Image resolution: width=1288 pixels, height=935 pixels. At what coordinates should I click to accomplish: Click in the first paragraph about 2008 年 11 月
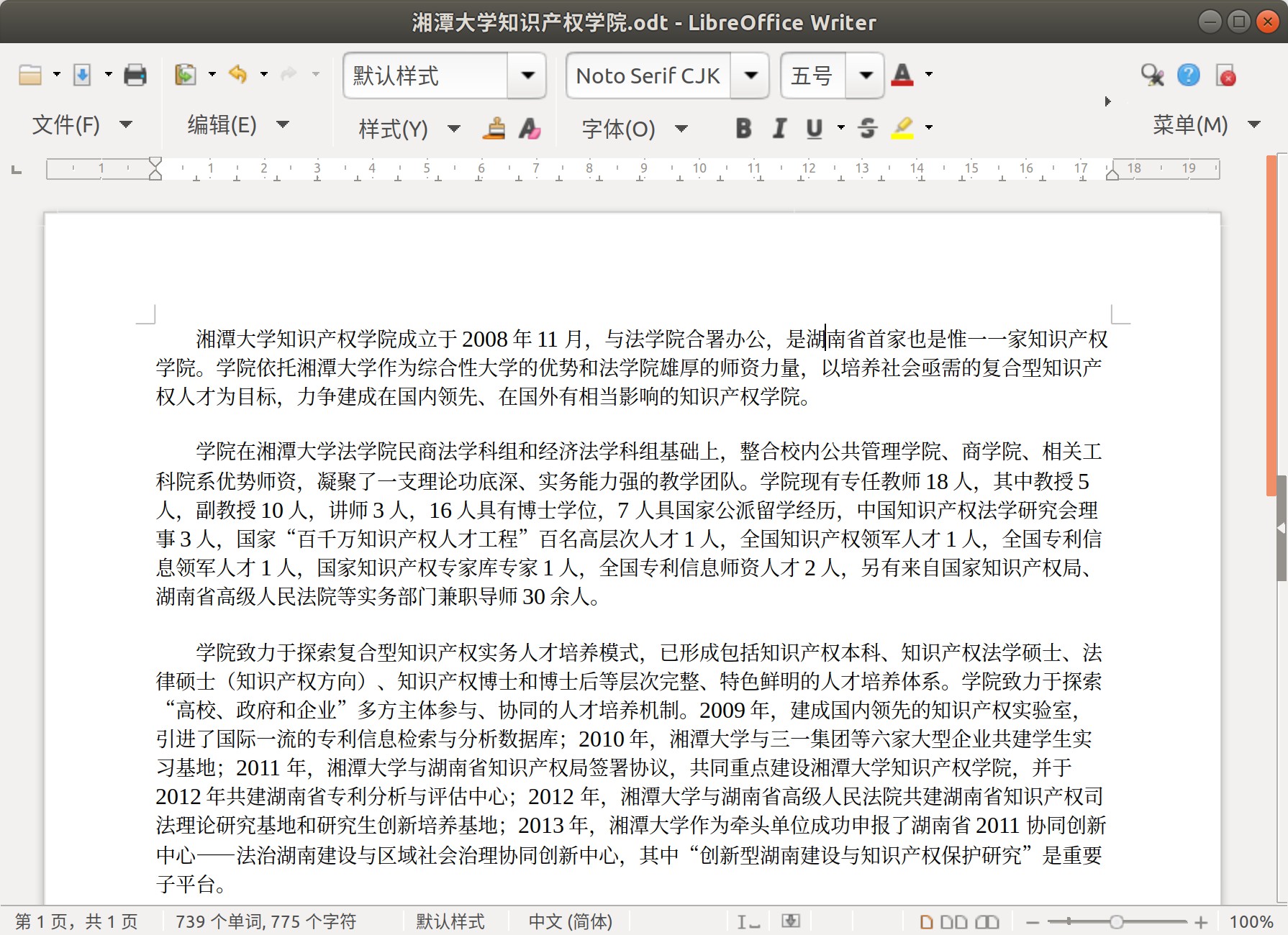pos(632,368)
